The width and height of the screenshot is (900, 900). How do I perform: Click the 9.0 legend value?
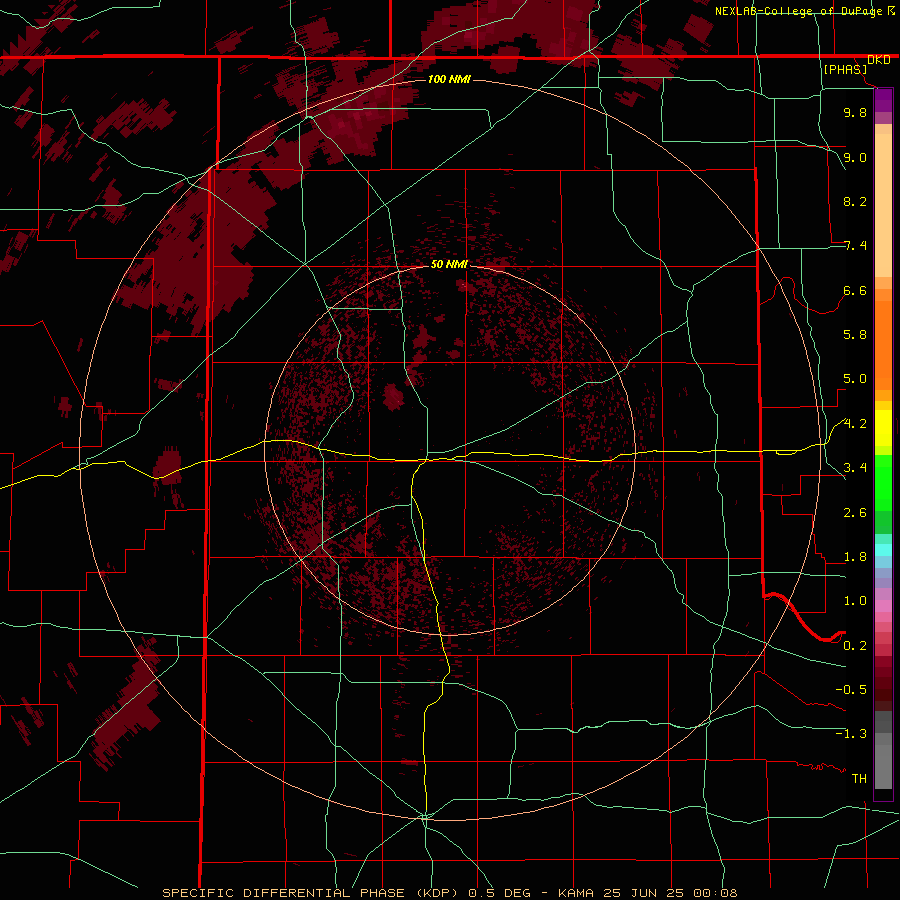[x=855, y=157]
